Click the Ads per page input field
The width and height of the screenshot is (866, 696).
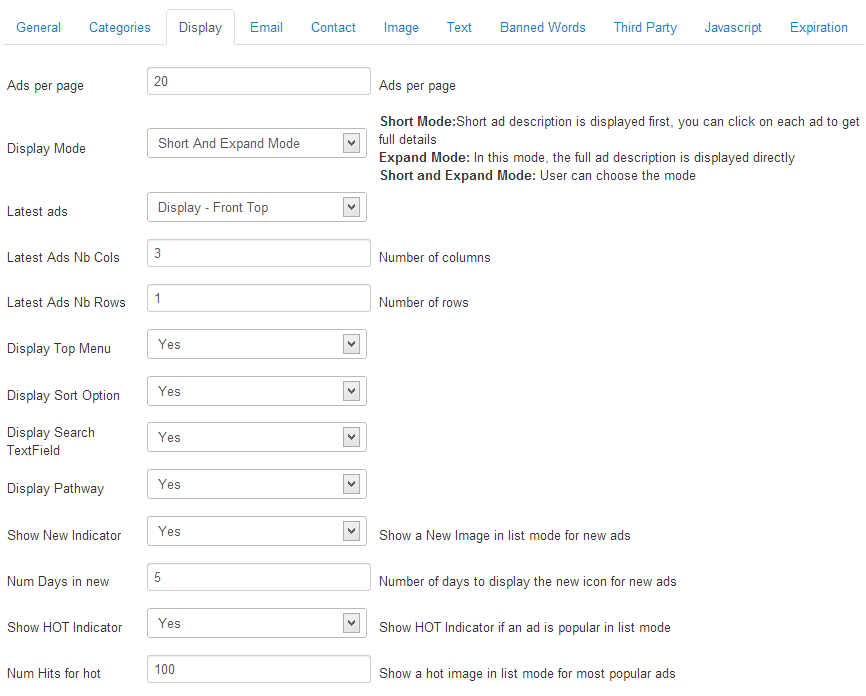click(258, 81)
